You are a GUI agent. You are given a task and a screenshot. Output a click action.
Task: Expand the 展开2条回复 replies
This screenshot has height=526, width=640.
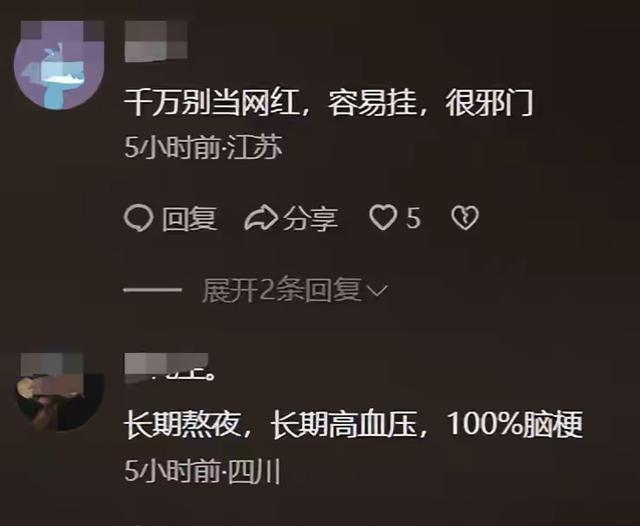pos(282,291)
